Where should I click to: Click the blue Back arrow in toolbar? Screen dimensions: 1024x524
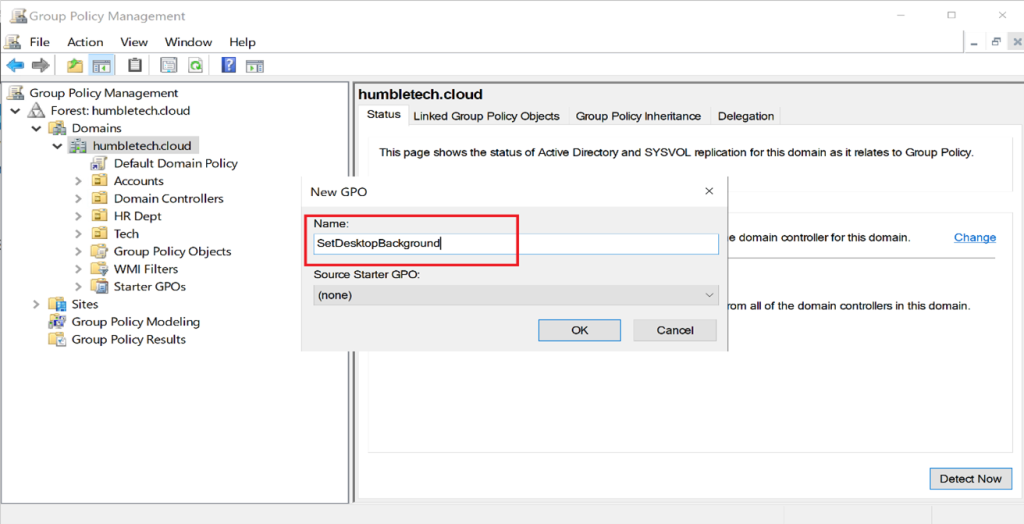[15, 66]
